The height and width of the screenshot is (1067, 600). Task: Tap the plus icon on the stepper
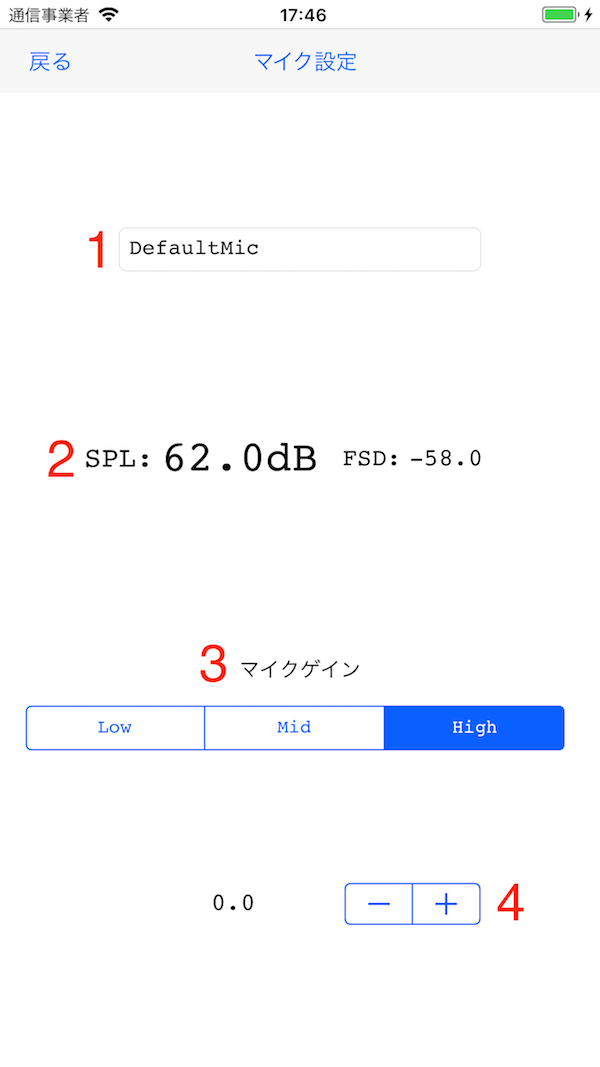(x=446, y=903)
